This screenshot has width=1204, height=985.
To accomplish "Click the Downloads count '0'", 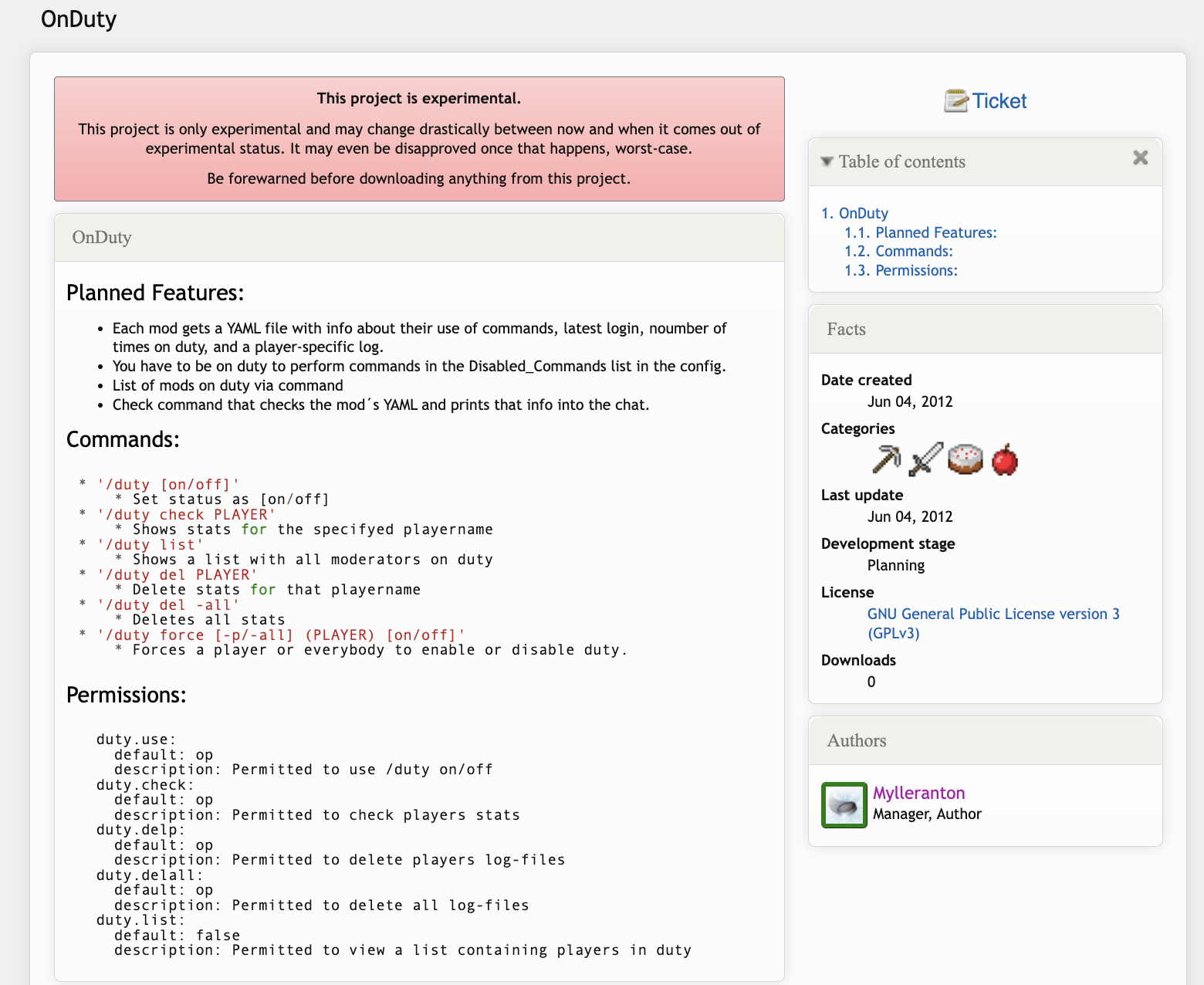I will click(871, 682).
